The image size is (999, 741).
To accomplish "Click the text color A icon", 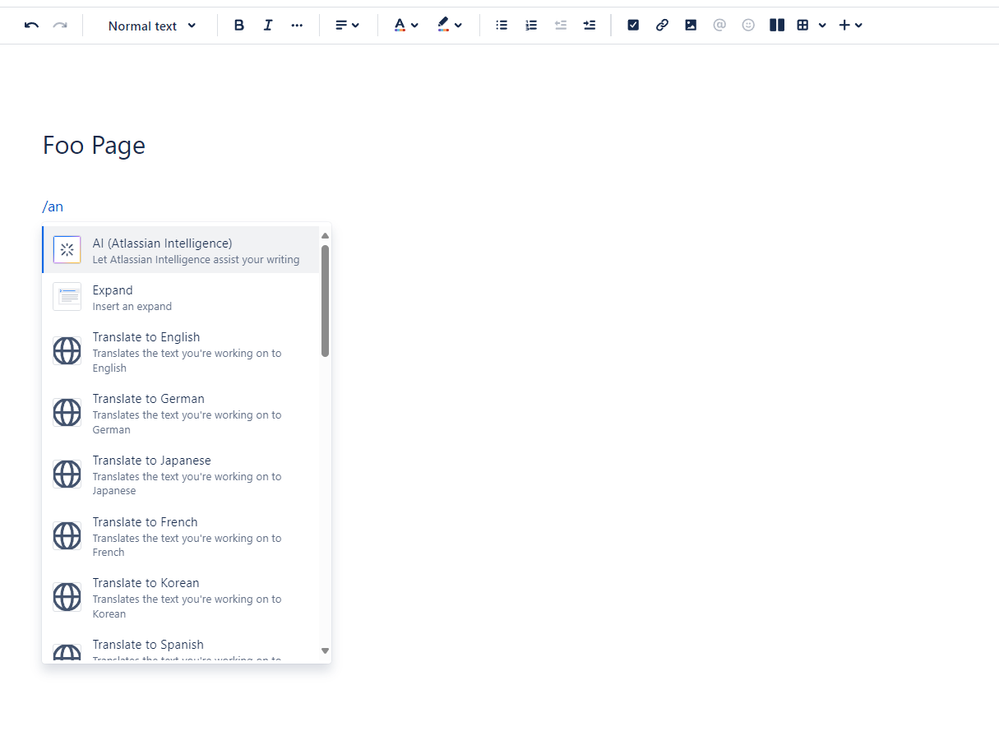I will click(399, 25).
